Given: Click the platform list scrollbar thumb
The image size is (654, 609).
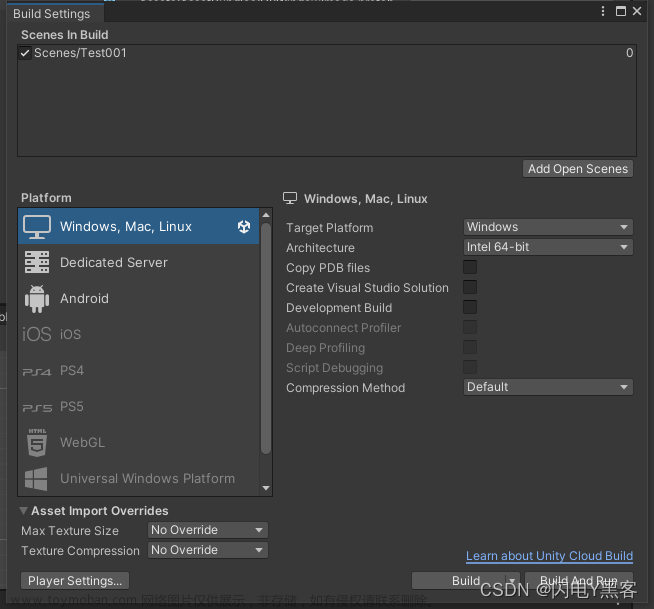Looking at the screenshot, I should (x=266, y=338).
